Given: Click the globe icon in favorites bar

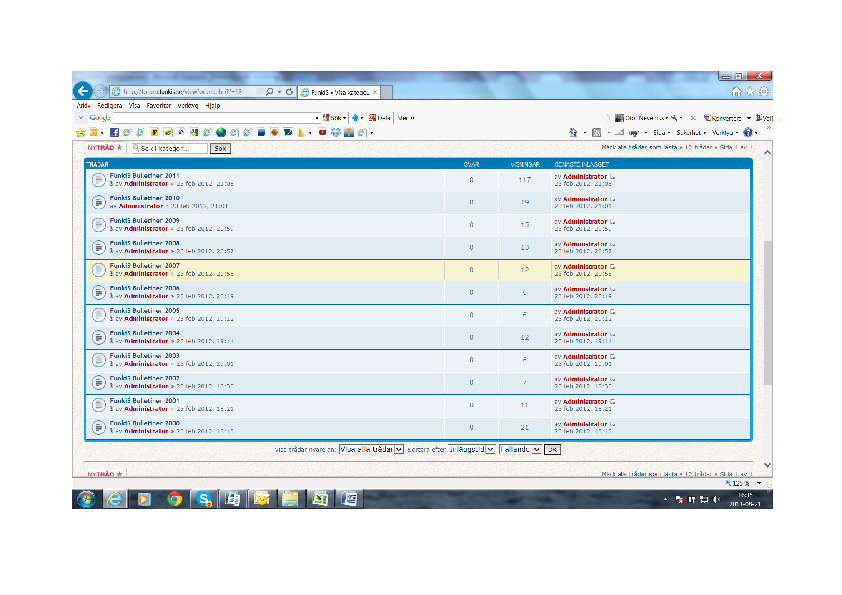Looking at the screenshot, I should [221, 132].
